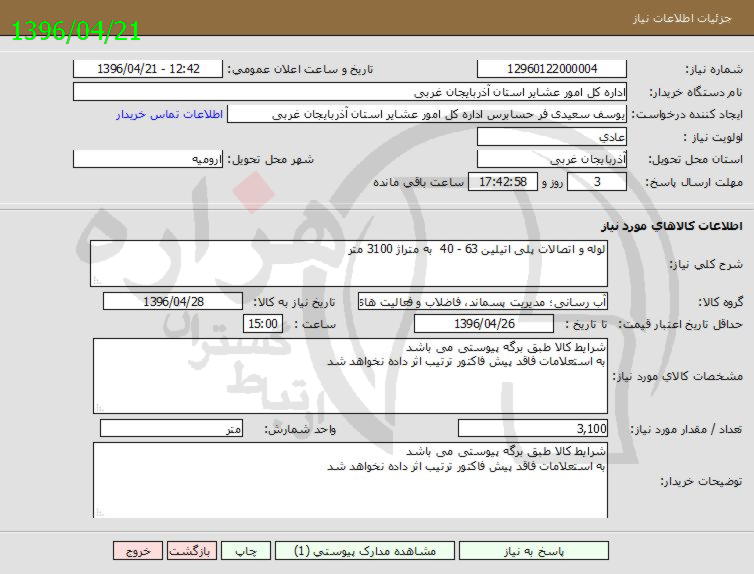Click the تاریخ نیاز به کالا field 1396/04/28
Screen dimensions: 754x574
173,301
